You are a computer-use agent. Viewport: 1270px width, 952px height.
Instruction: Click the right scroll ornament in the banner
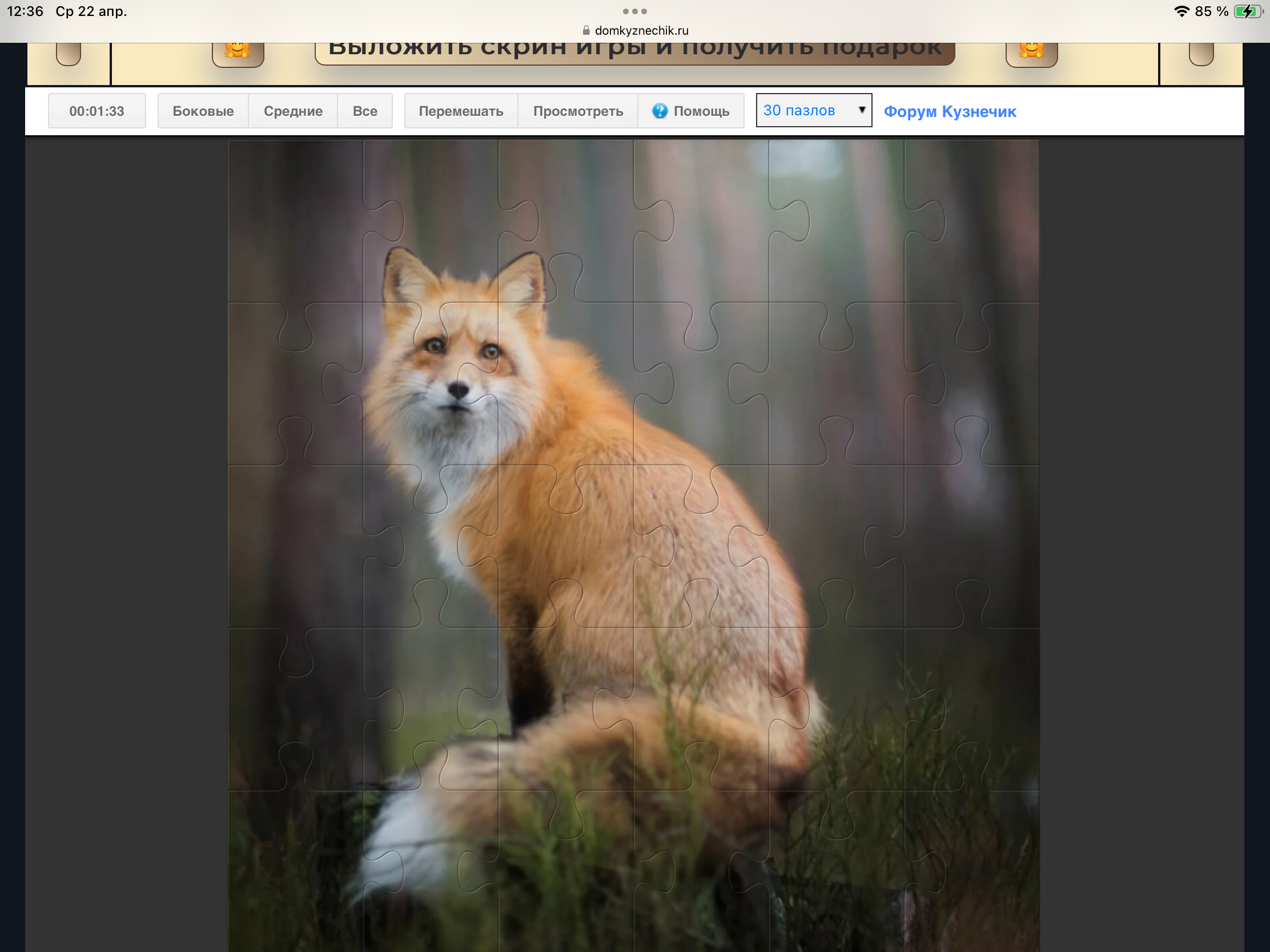[x=1200, y=54]
